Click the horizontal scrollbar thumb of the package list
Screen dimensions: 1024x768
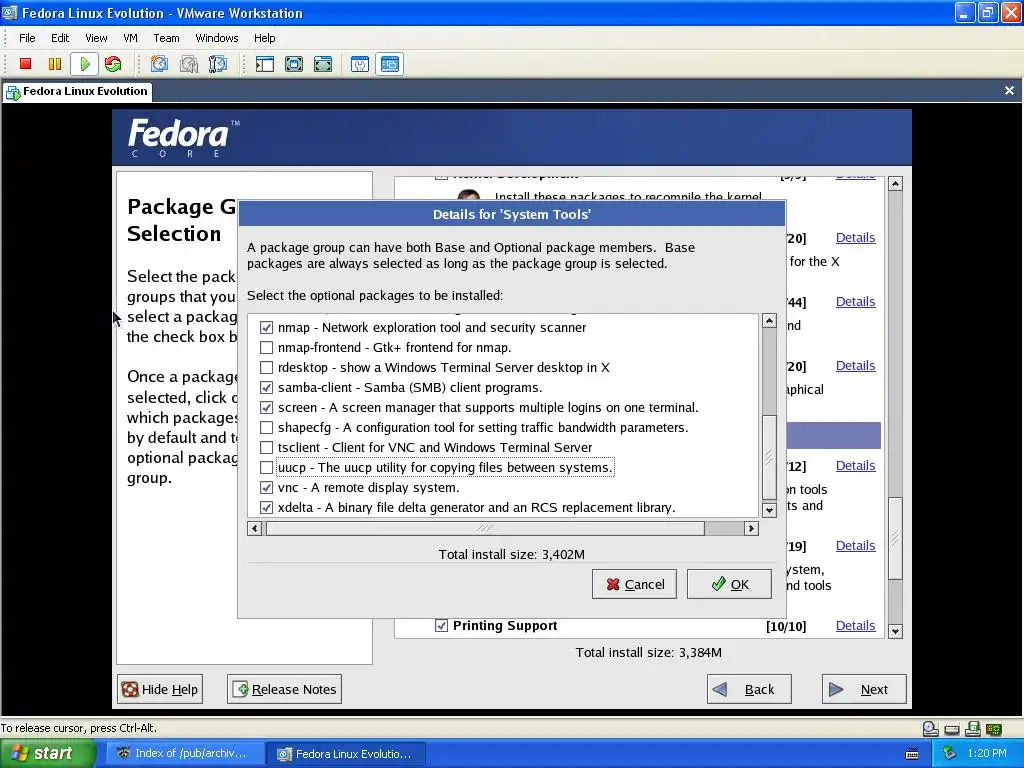(x=485, y=528)
